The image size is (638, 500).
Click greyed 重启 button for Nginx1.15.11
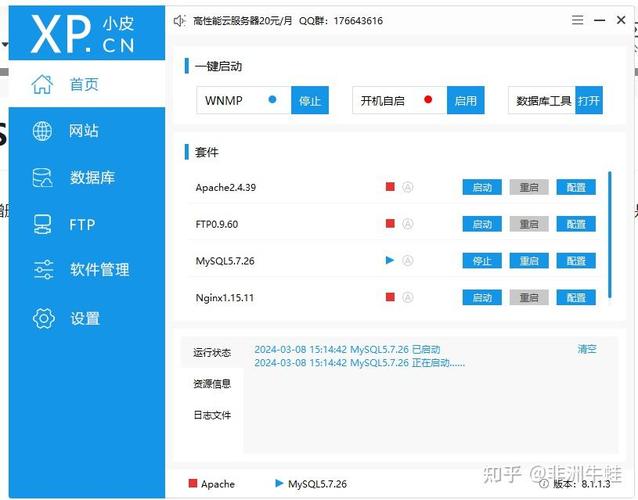pos(529,297)
